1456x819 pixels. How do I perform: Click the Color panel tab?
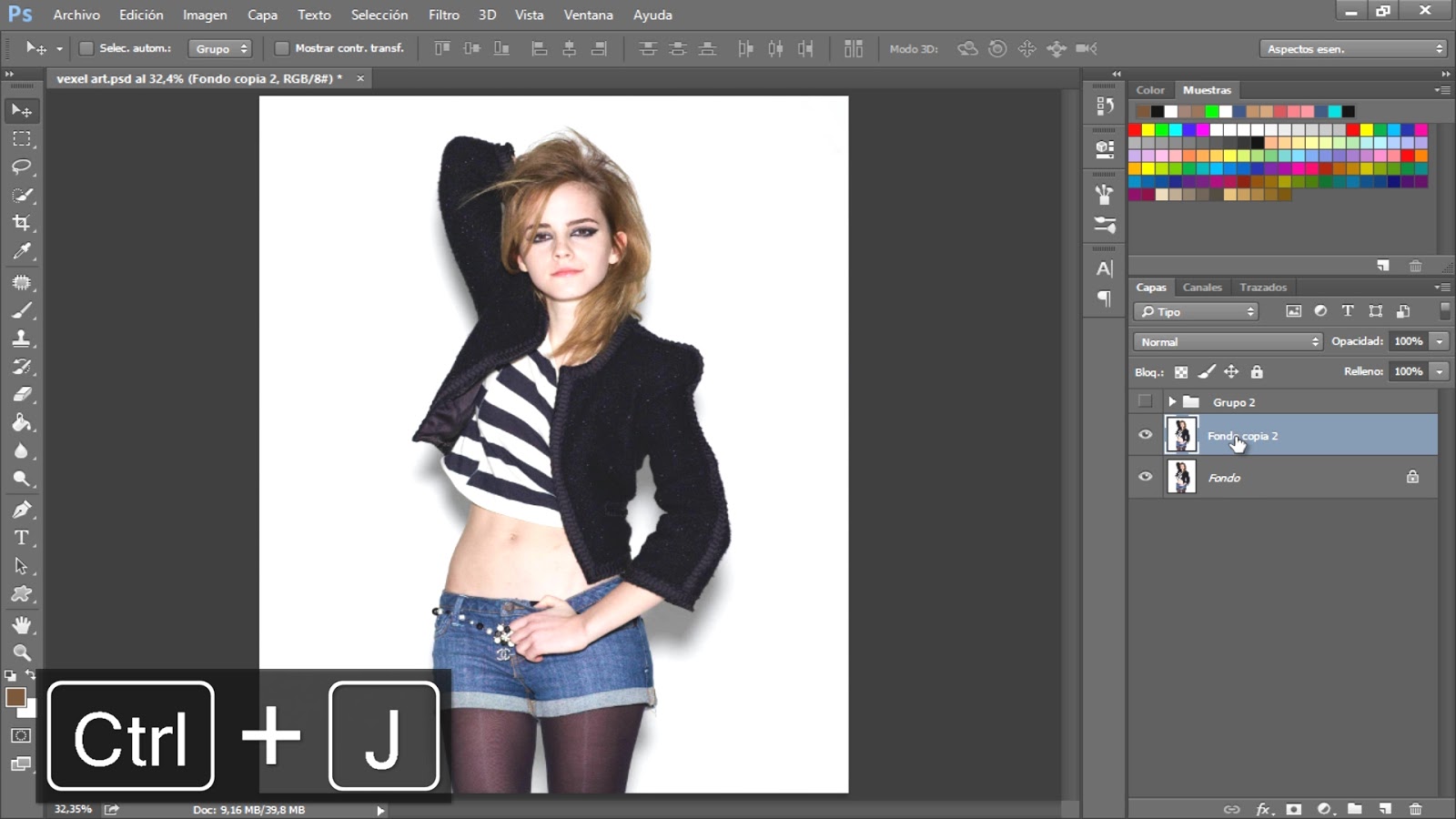[1149, 90]
